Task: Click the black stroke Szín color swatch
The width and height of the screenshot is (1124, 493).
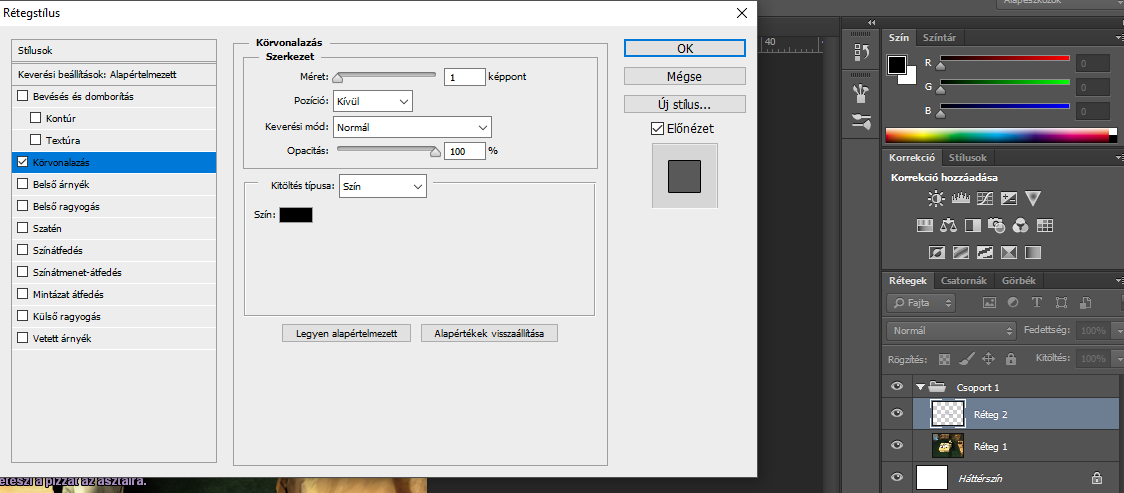Action: (x=296, y=215)
